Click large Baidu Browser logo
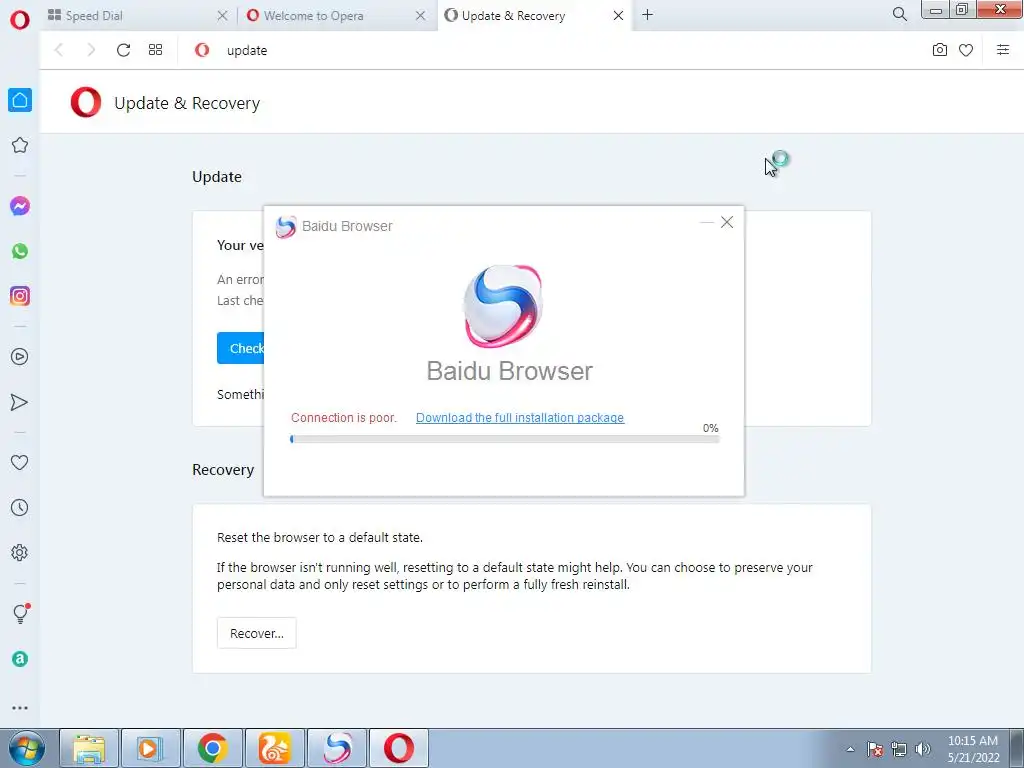 pos(502,306)
